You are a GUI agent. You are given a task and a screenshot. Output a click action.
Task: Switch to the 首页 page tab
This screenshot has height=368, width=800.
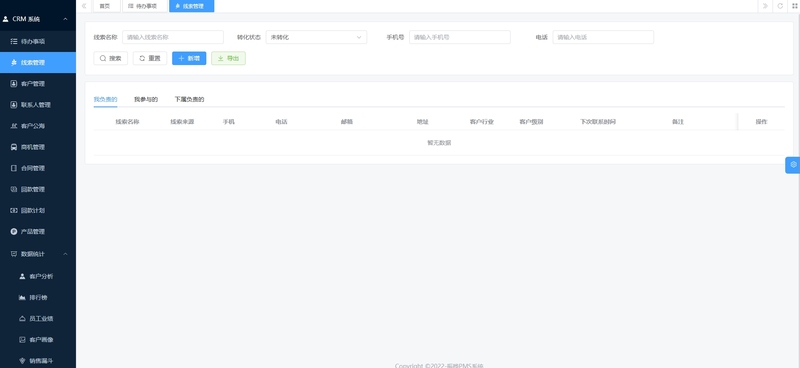pyautogui.click(x=106, y=6)
